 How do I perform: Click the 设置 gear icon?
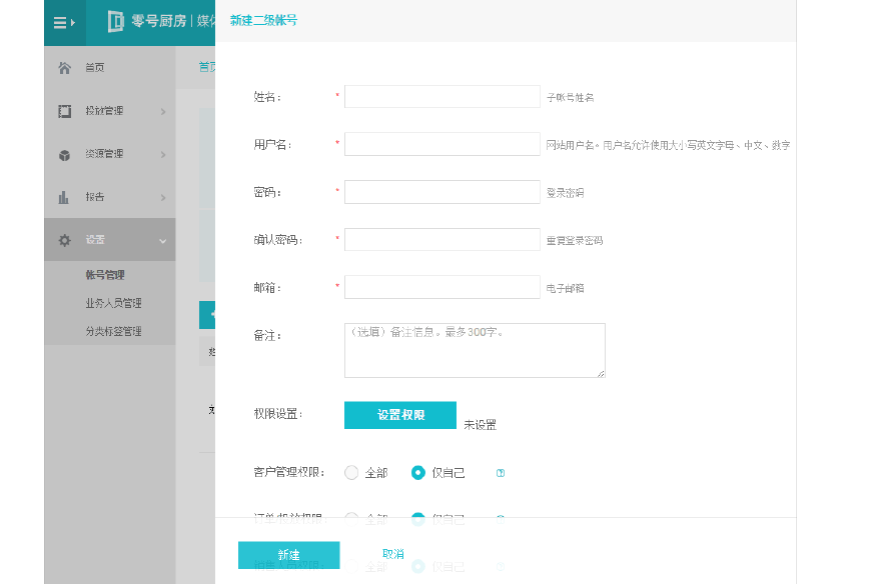tap(64, 240)
